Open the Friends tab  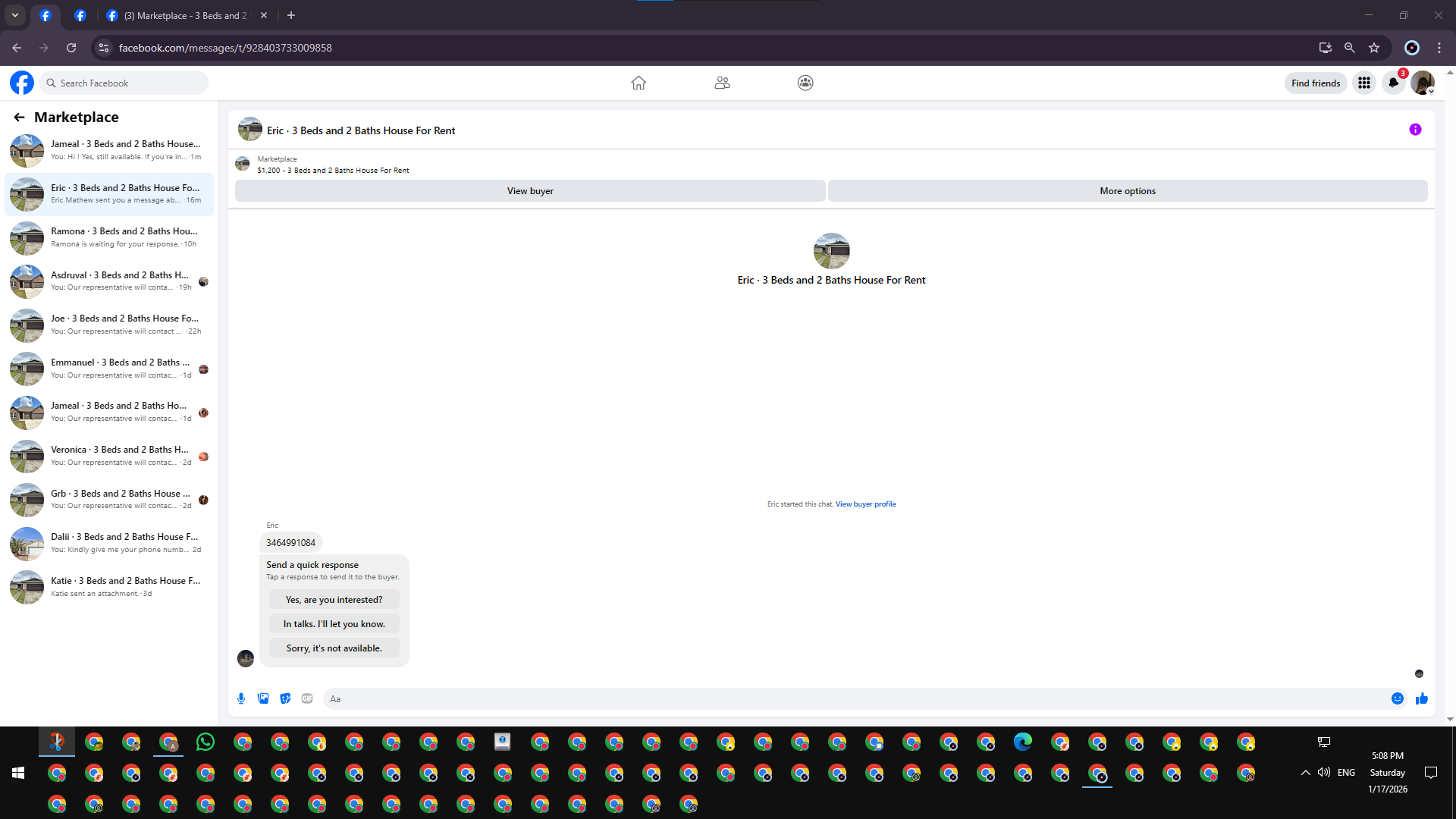(722, 83)
